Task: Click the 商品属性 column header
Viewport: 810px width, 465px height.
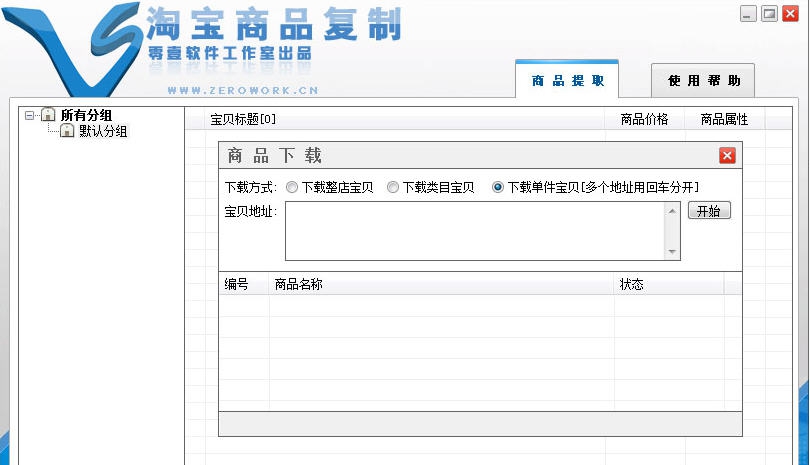Action: (725, 119)
